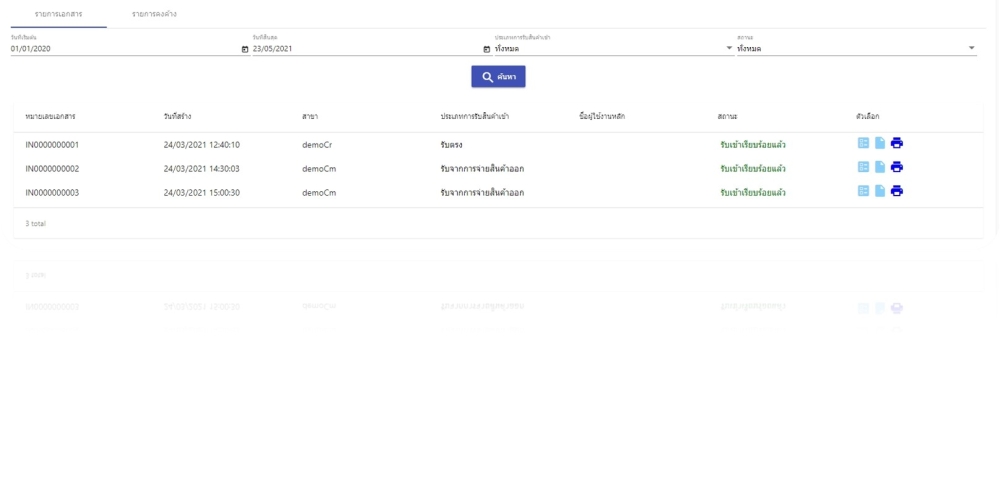Click the สาขา column header
This screenshot has height=500, width=1000.
[x=310, y=117]
